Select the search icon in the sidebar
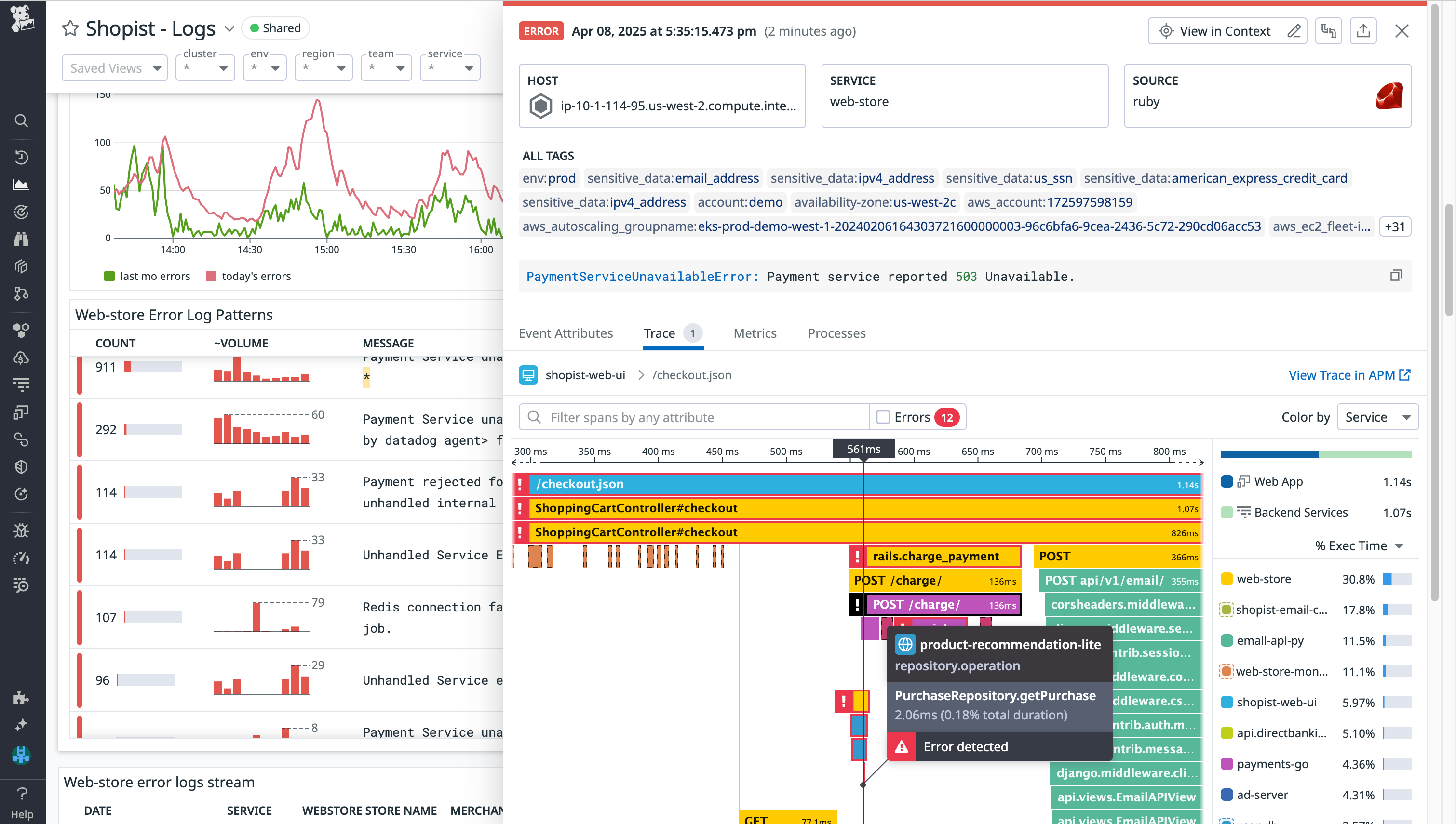1456x824 pixels. pyautogui.click(x=22, y=120)
